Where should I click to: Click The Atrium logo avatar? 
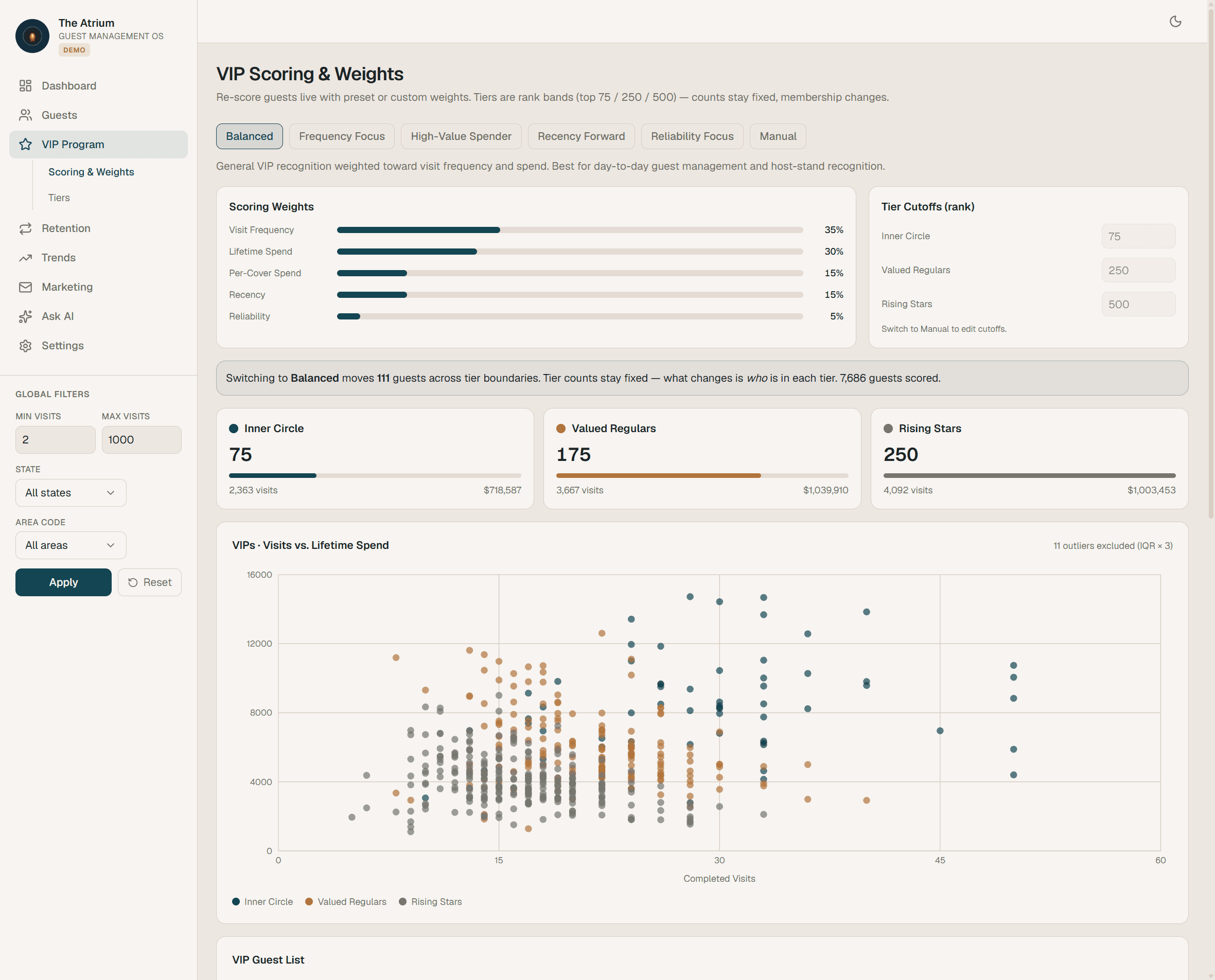(32, 36)
